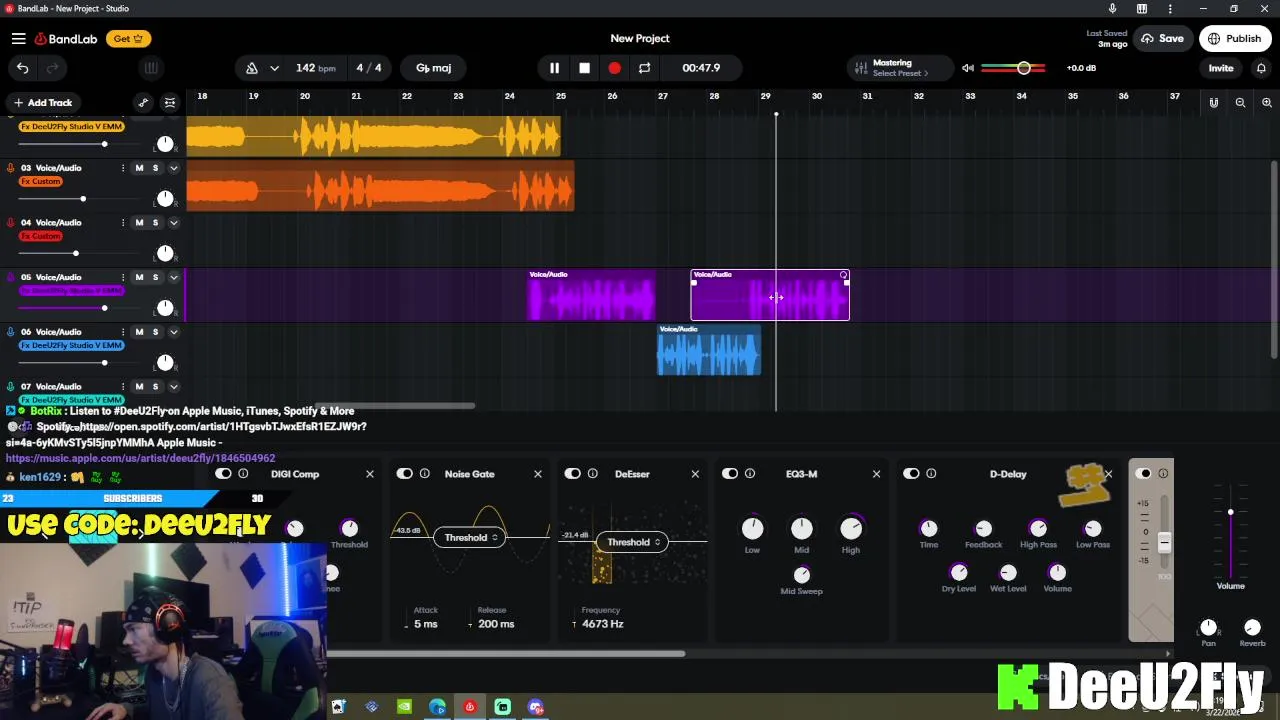Save the project
Viewport: 1280px width, 720px height.
[x=1163, y=38]
